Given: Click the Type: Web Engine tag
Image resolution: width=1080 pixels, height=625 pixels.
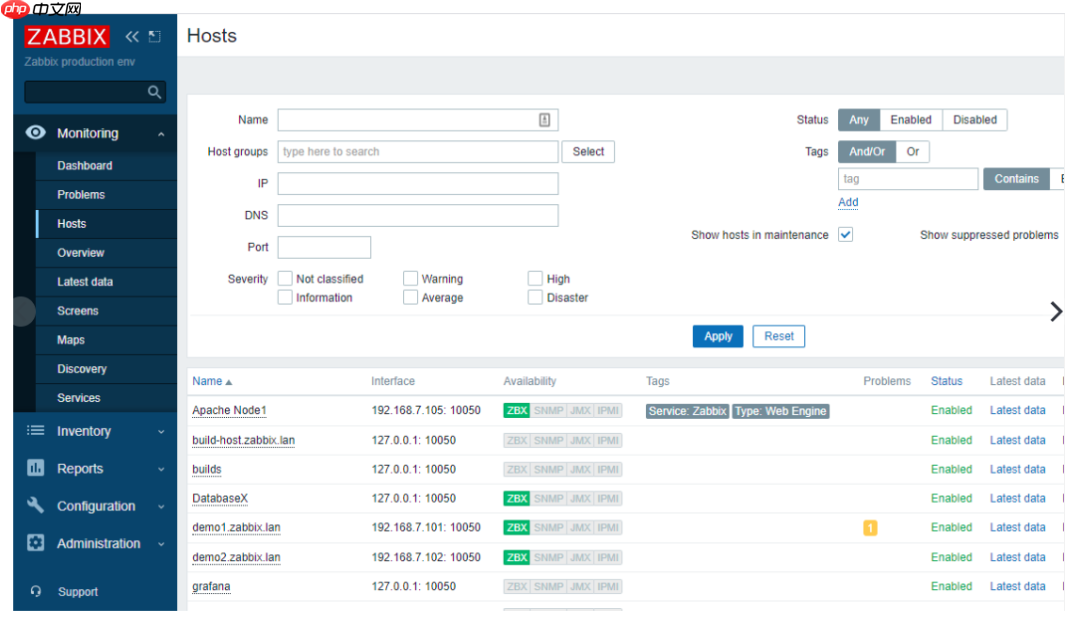Looking at the screenshot, I should point(780,411).
